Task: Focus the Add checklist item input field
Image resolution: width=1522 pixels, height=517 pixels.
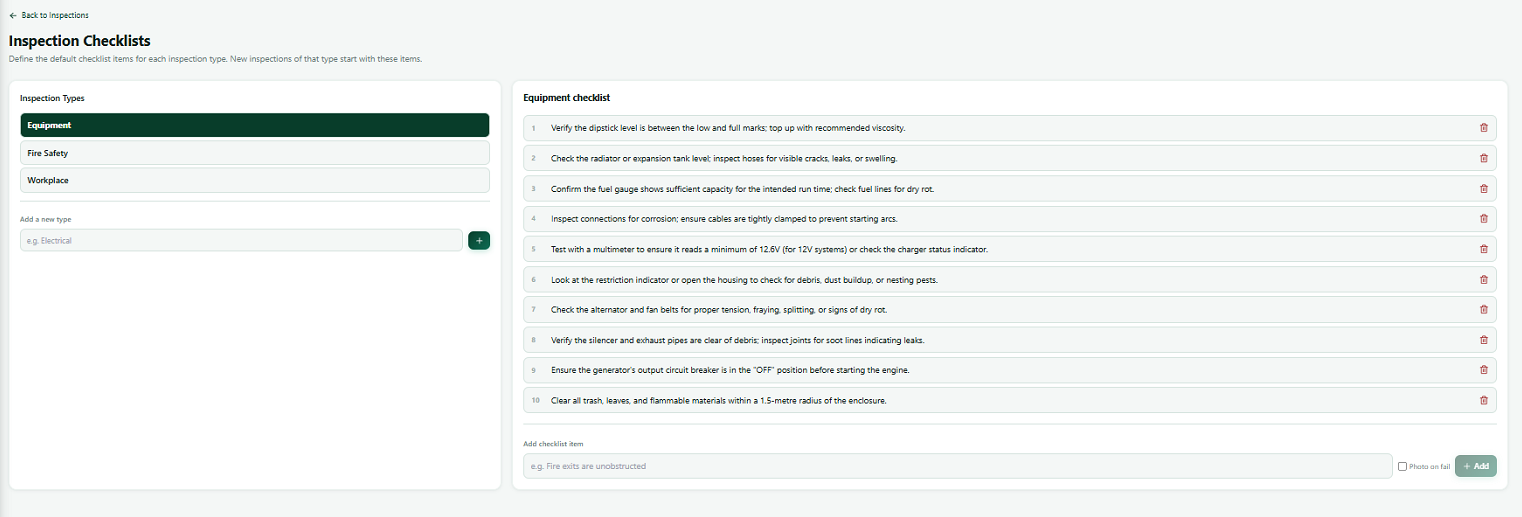Action: 957,466
